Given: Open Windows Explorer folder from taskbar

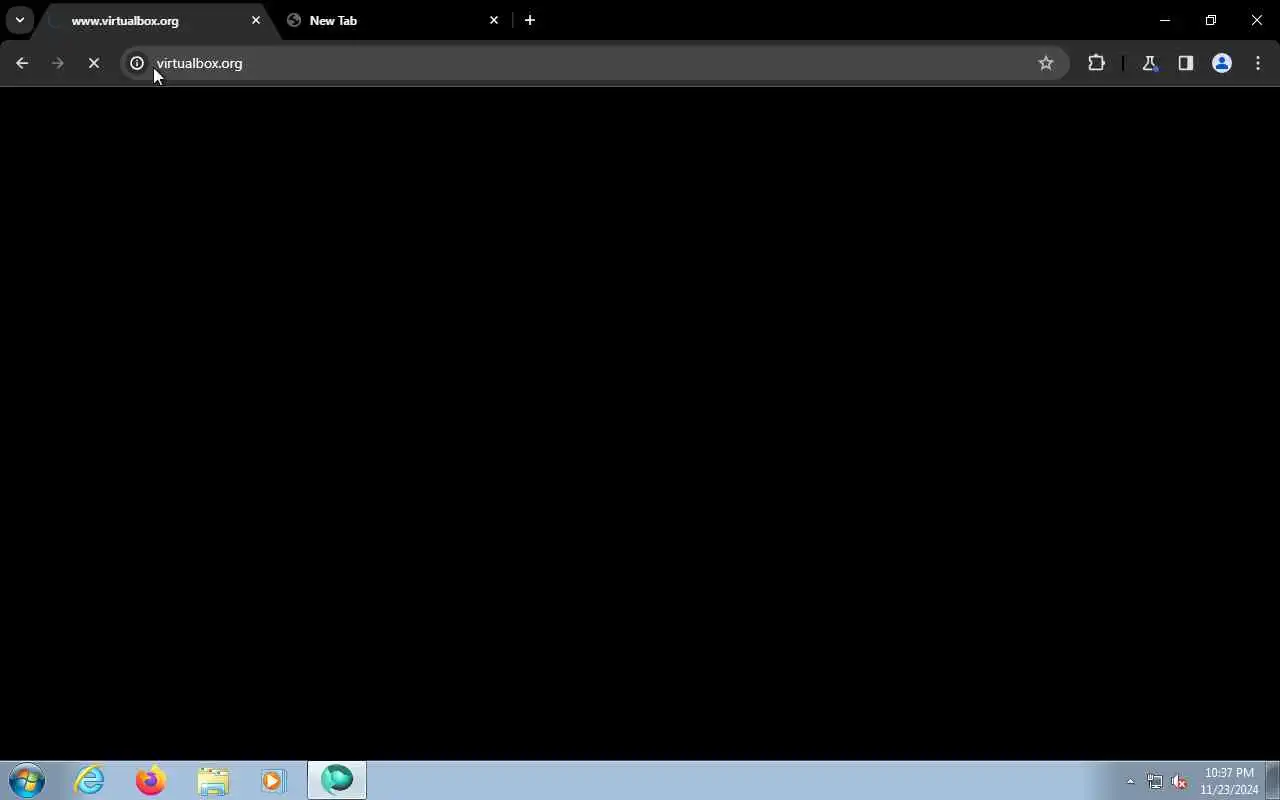Looking at the screenshot, I should 213,780.
